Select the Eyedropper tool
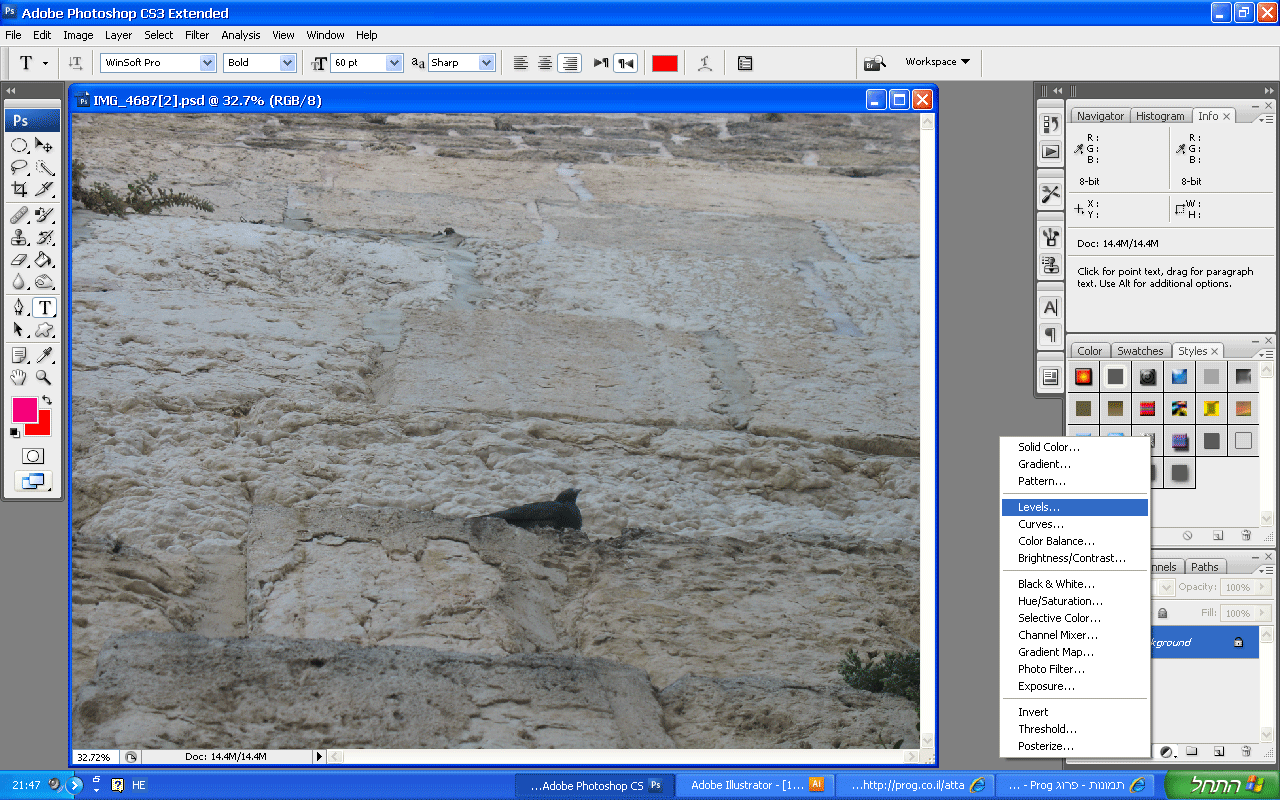This screenshot has height=800, width=1280. pos(44,355)
